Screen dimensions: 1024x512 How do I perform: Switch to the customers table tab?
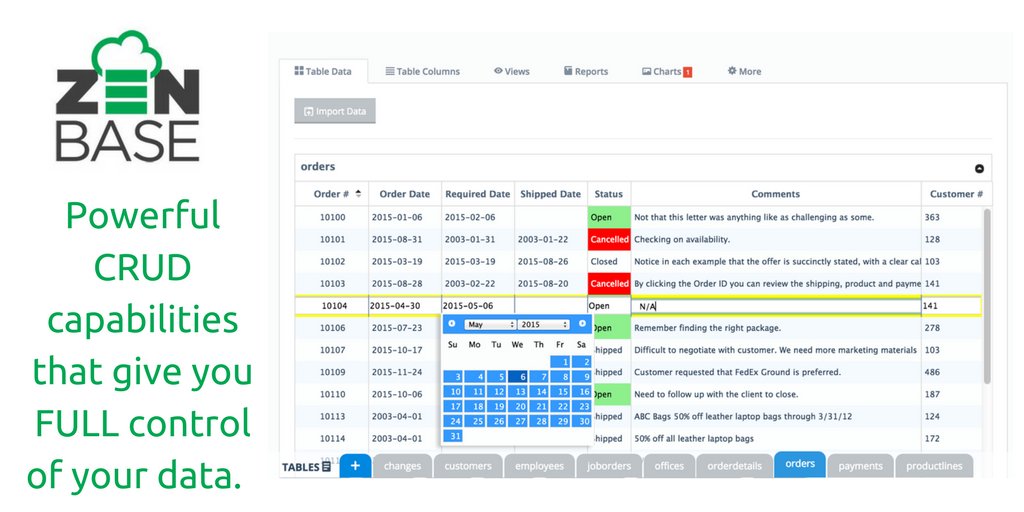468,466
